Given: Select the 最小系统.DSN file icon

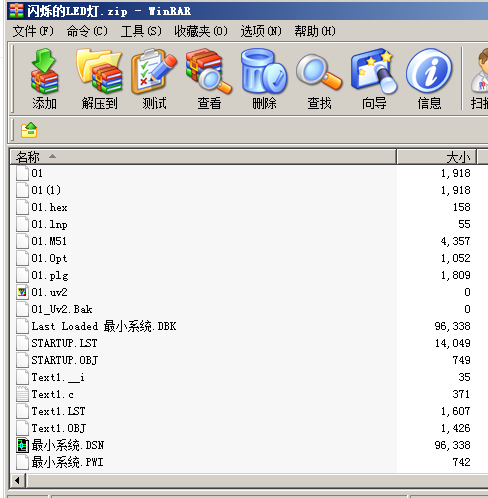Looking at the screenshot, I should [x=22, y=445].
